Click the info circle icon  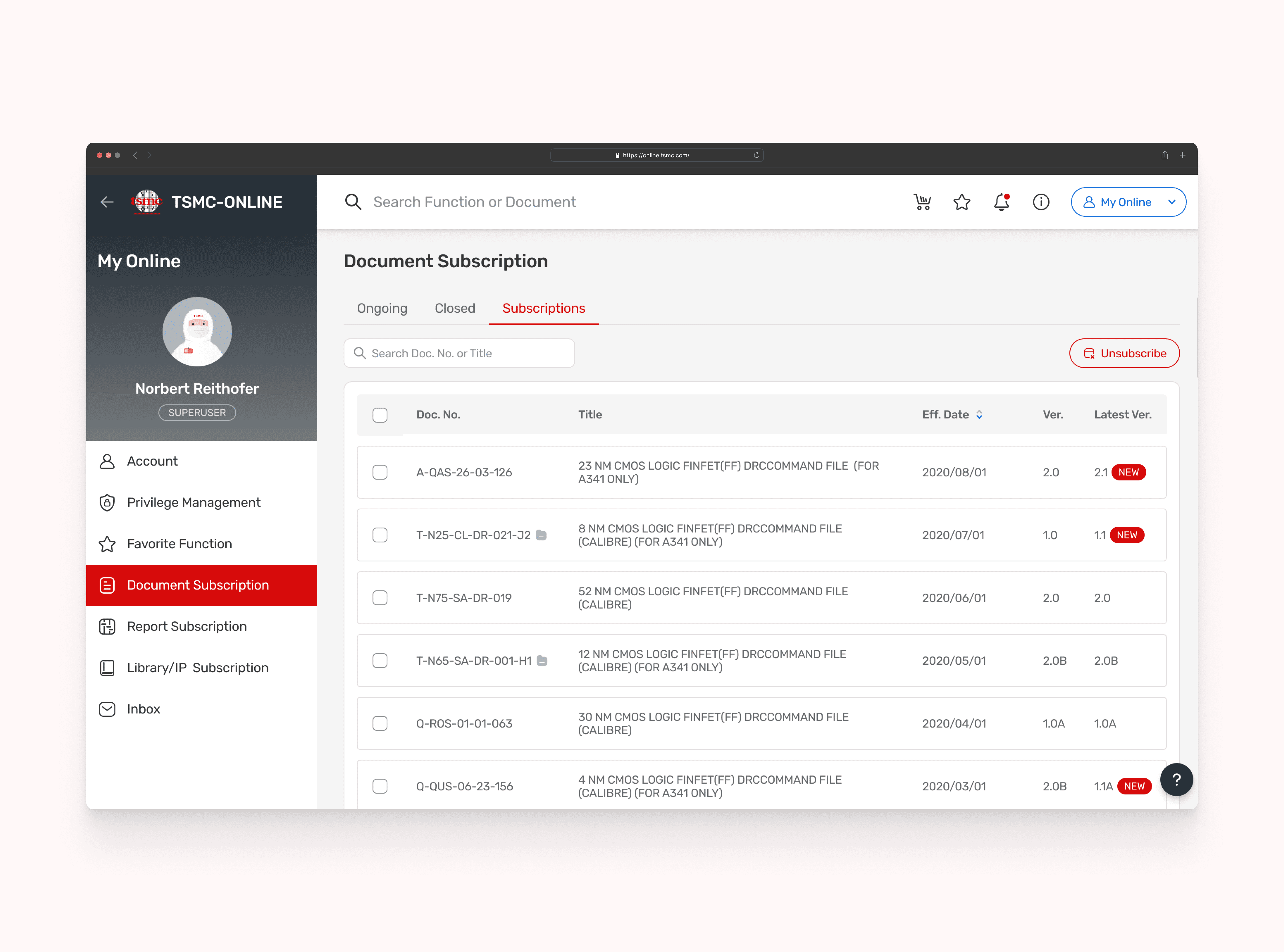pos(1041,202)
